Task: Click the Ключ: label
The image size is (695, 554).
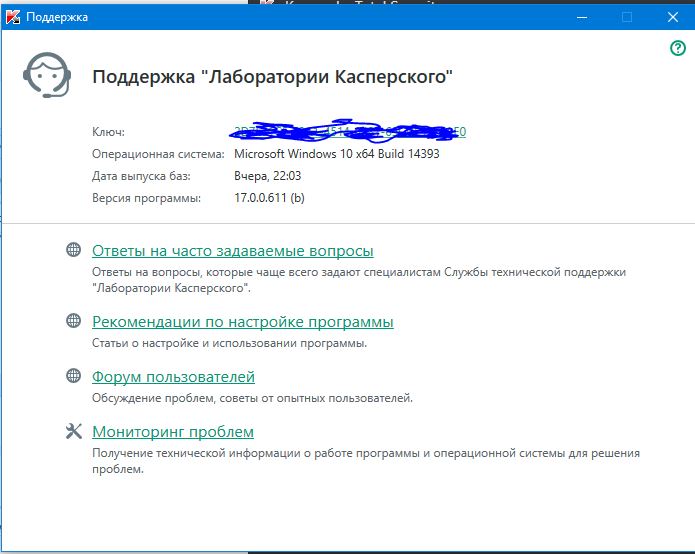Action: 109,132
